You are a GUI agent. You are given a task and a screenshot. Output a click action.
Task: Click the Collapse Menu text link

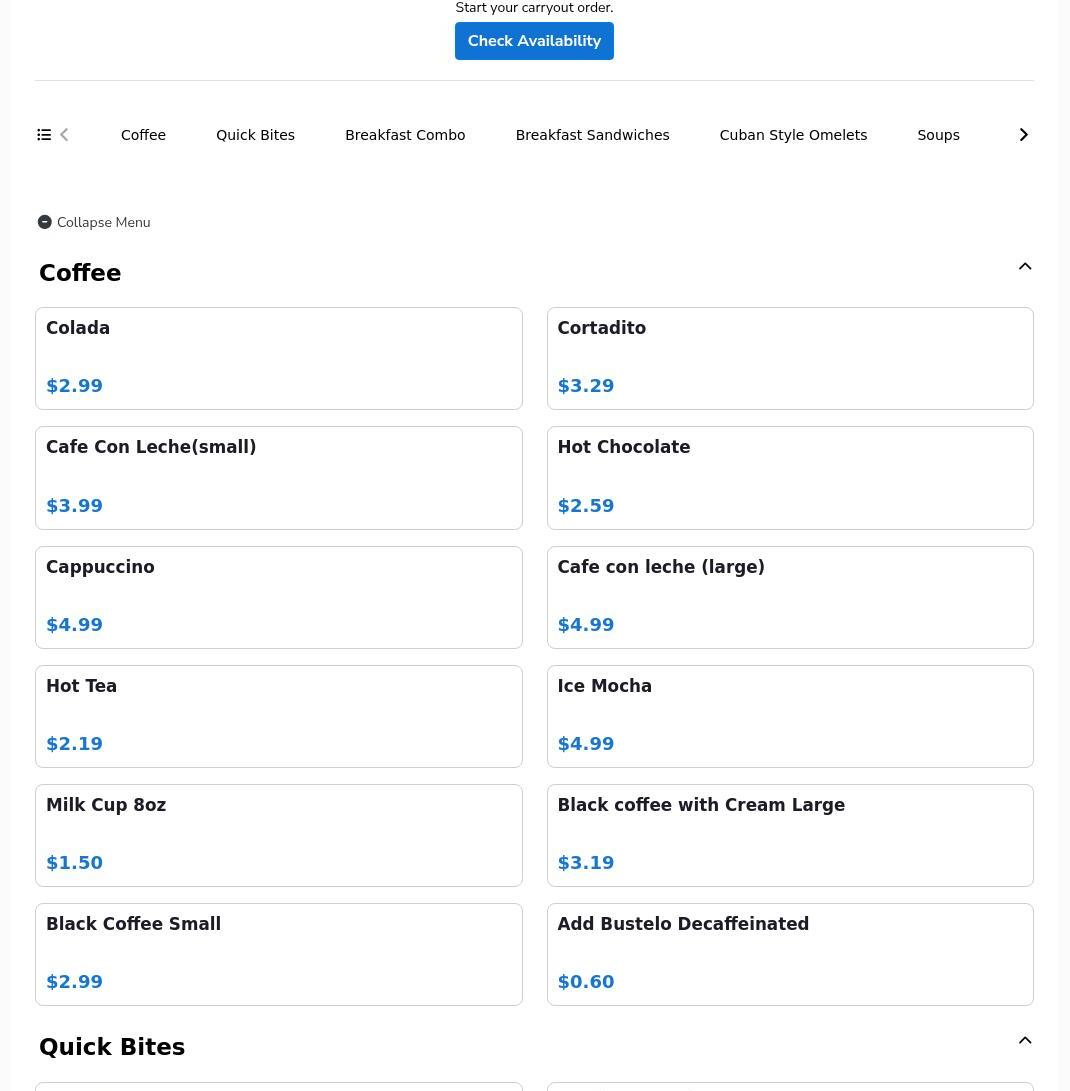coord(104,222)
